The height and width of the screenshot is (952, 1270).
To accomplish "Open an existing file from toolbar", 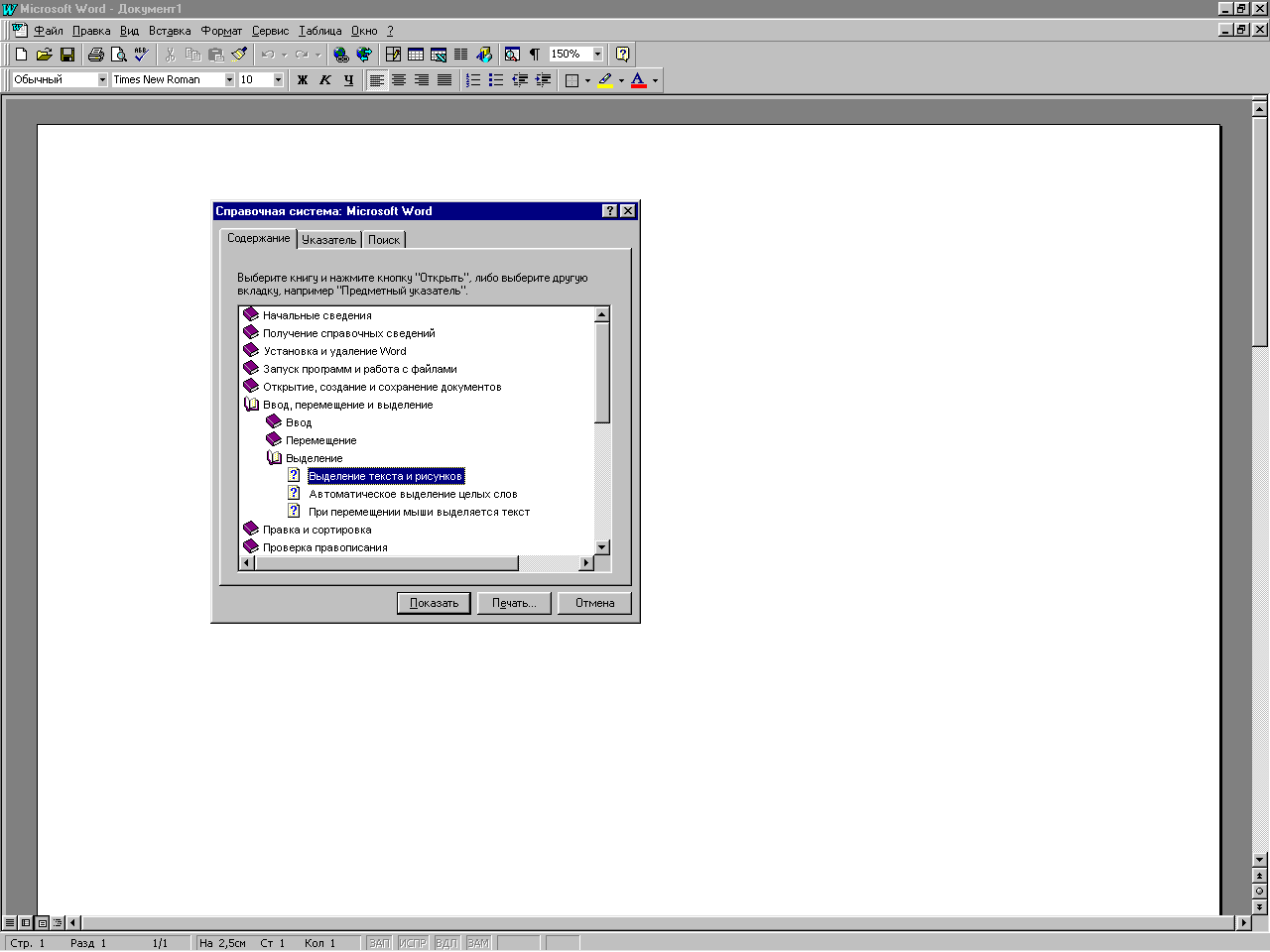I will 44,55.
